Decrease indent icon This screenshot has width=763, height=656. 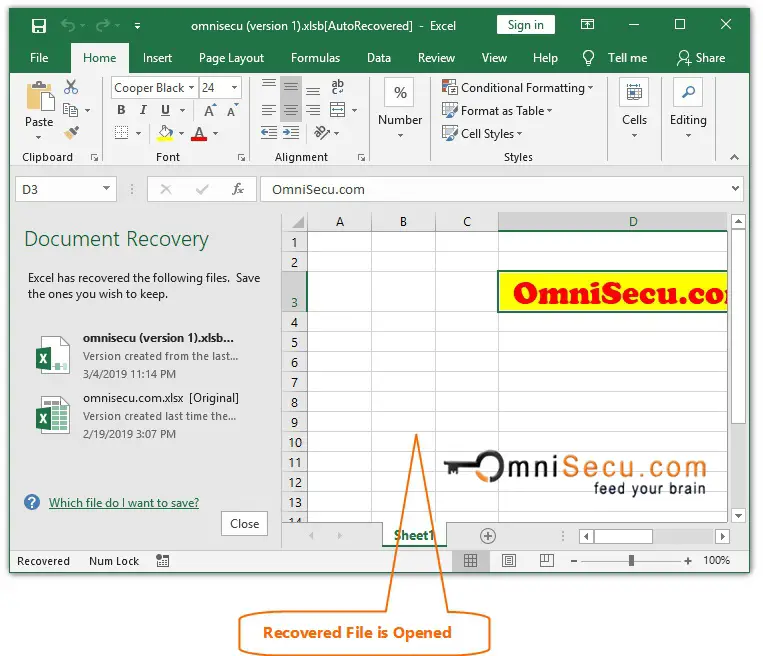click(269, 132)
